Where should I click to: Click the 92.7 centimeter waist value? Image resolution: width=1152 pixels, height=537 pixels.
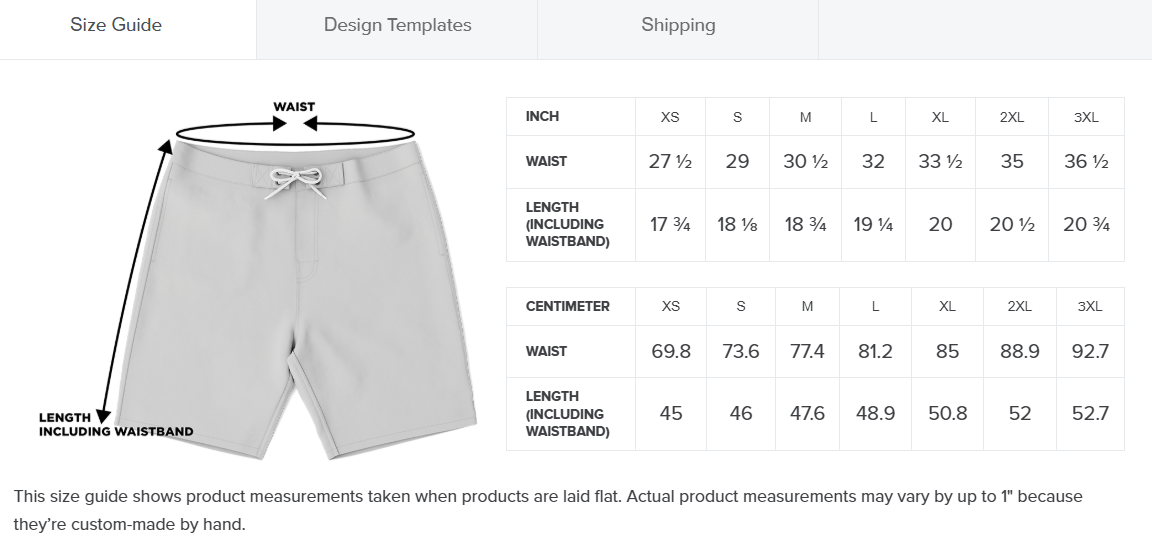point(1090,351)
